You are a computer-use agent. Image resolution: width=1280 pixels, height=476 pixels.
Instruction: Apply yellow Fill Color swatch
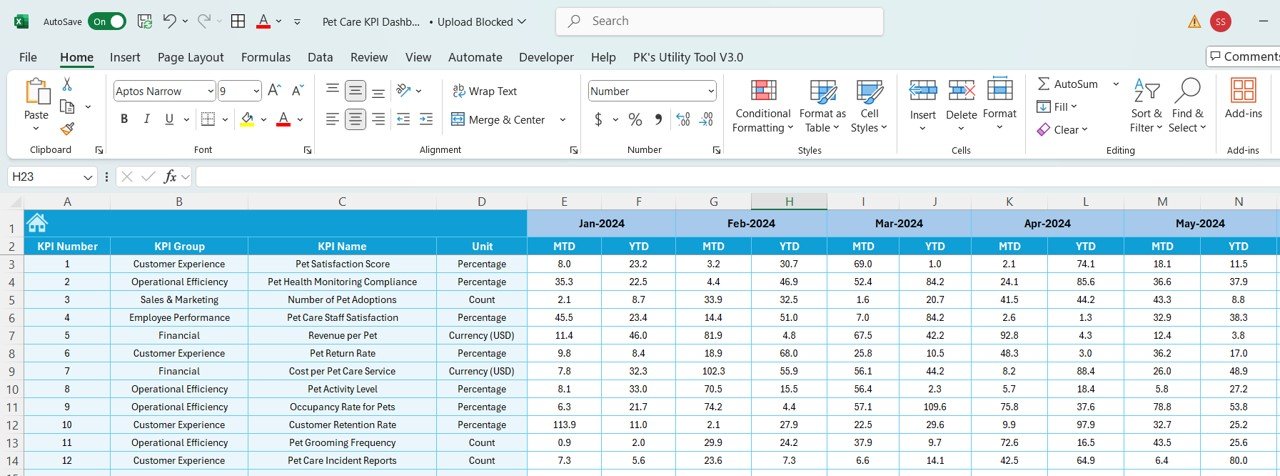click(247, 119)
